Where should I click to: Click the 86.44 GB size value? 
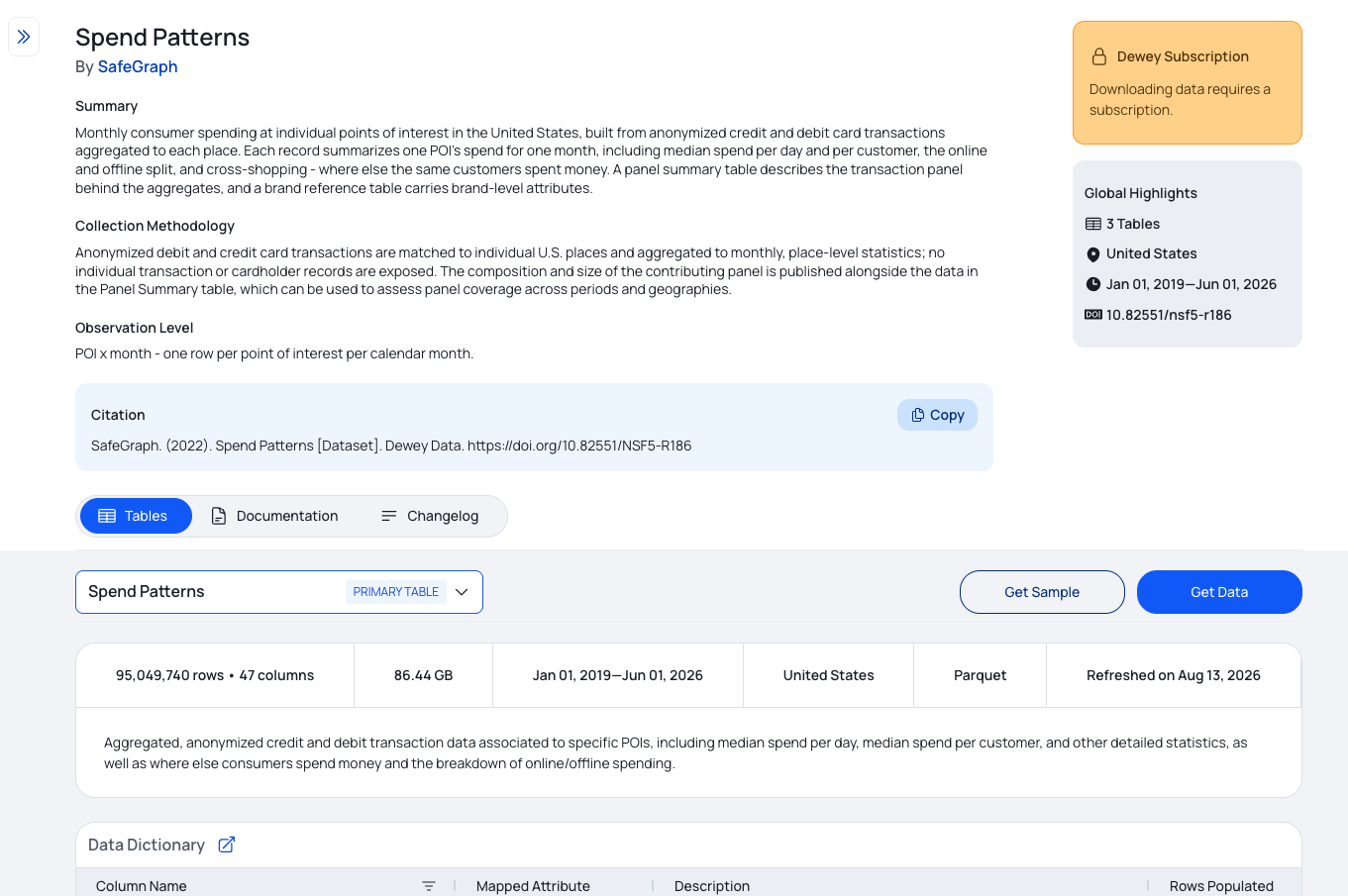click(423, 675)
